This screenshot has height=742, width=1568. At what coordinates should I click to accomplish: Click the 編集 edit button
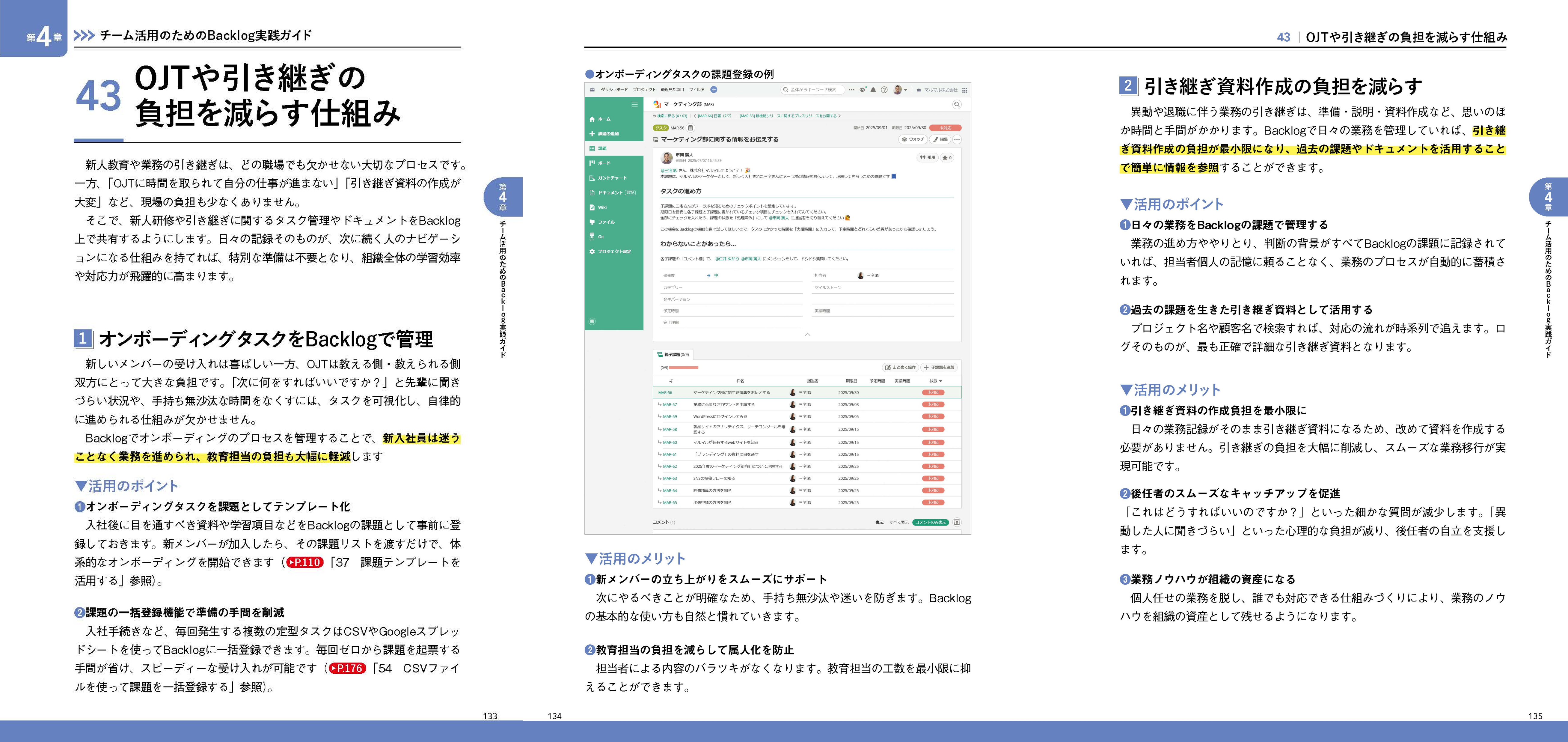click(940, 139)
